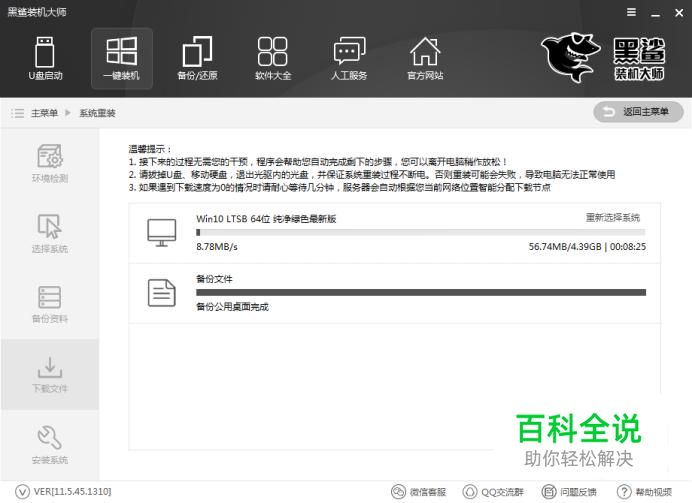Click the 温馨提示 heading

[150, 149]
